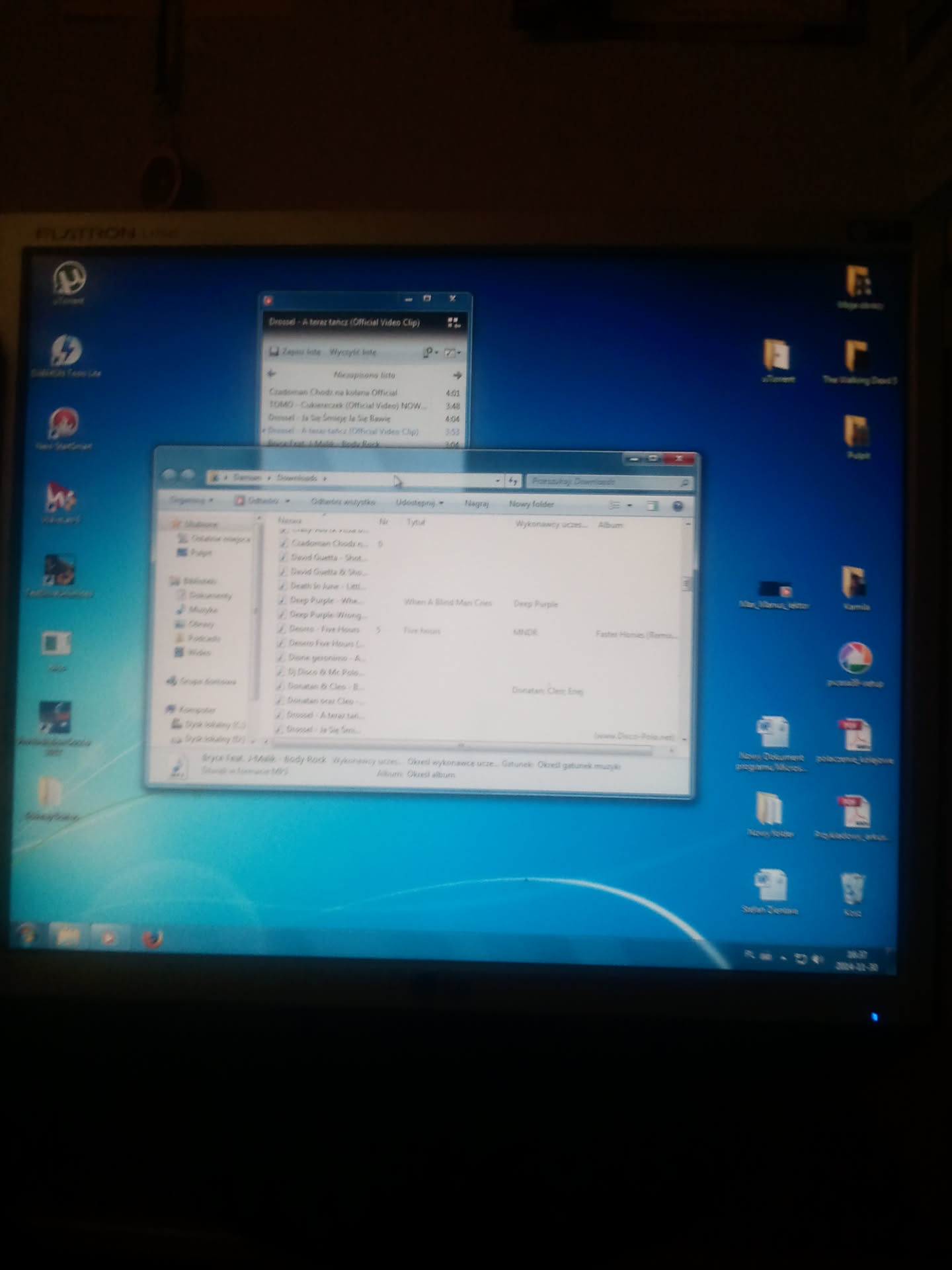
Task: Select Muzyka library in navigation pane
Action: pyautogui.click(x=202, y=610)
